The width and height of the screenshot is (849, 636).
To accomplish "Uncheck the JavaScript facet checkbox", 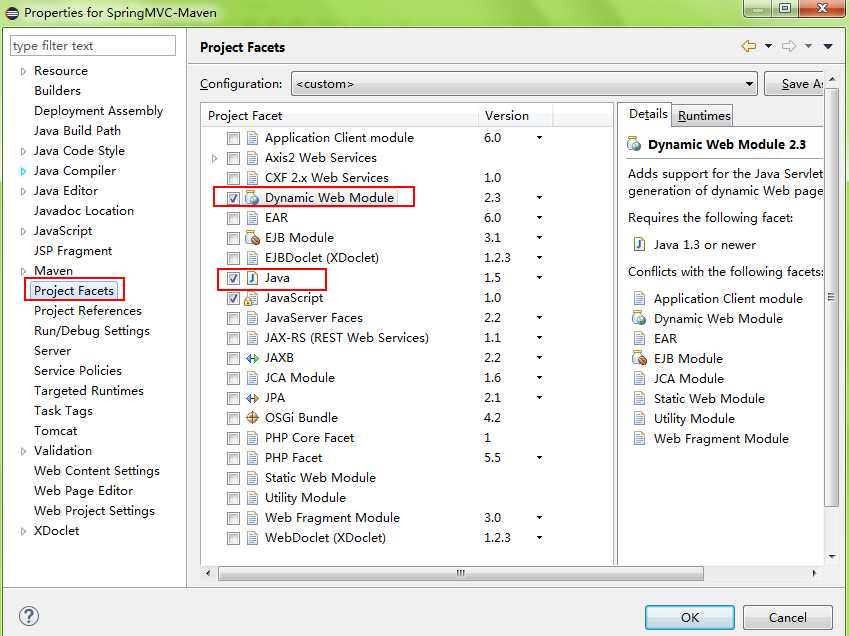I will (233, 298).
